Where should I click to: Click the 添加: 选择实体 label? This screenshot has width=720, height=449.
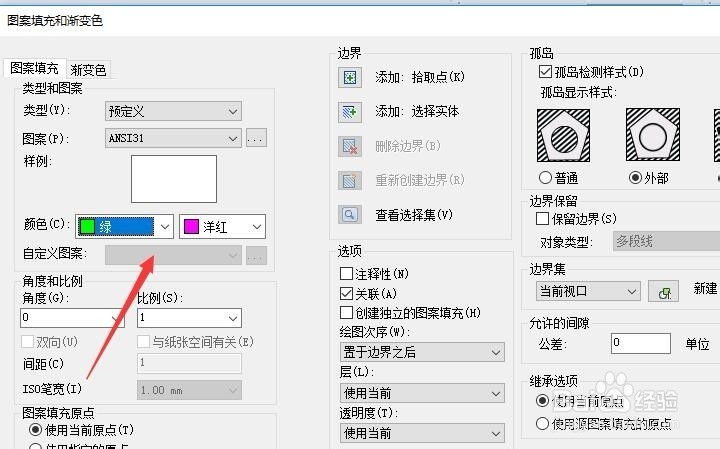click(x=417, y=112)
